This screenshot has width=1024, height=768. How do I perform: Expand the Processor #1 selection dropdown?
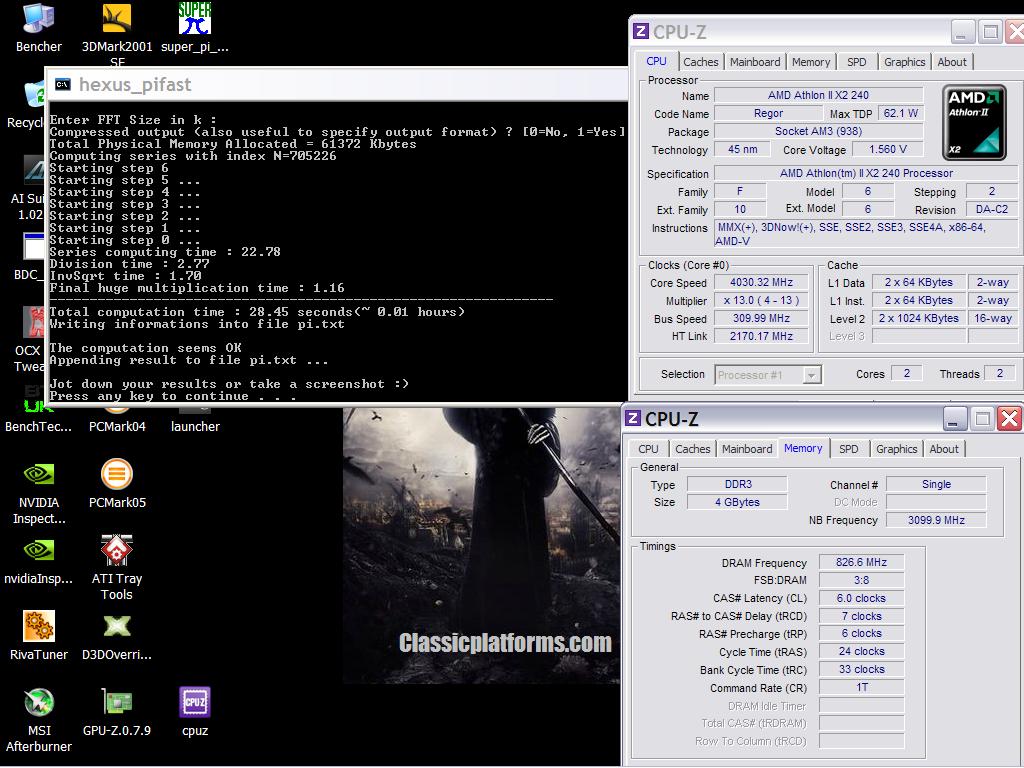(x=810, y=375)
